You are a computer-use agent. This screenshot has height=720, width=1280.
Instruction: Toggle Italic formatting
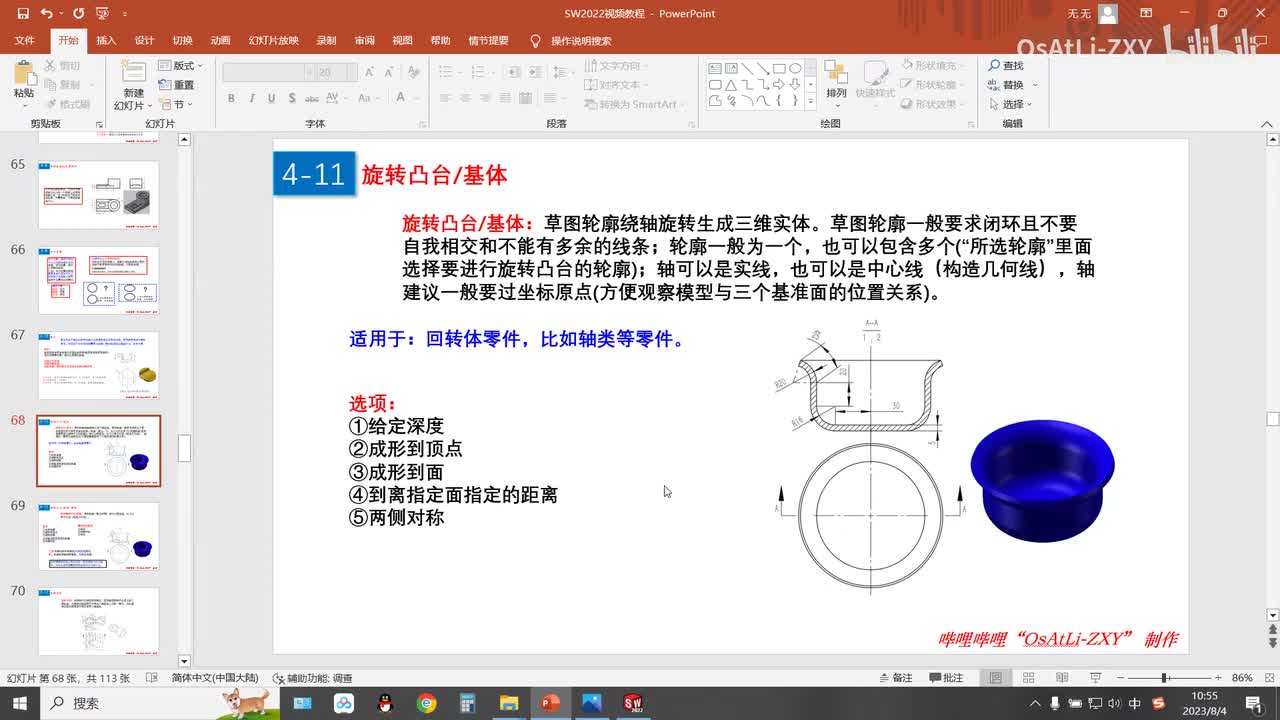(x=252, y=98)
